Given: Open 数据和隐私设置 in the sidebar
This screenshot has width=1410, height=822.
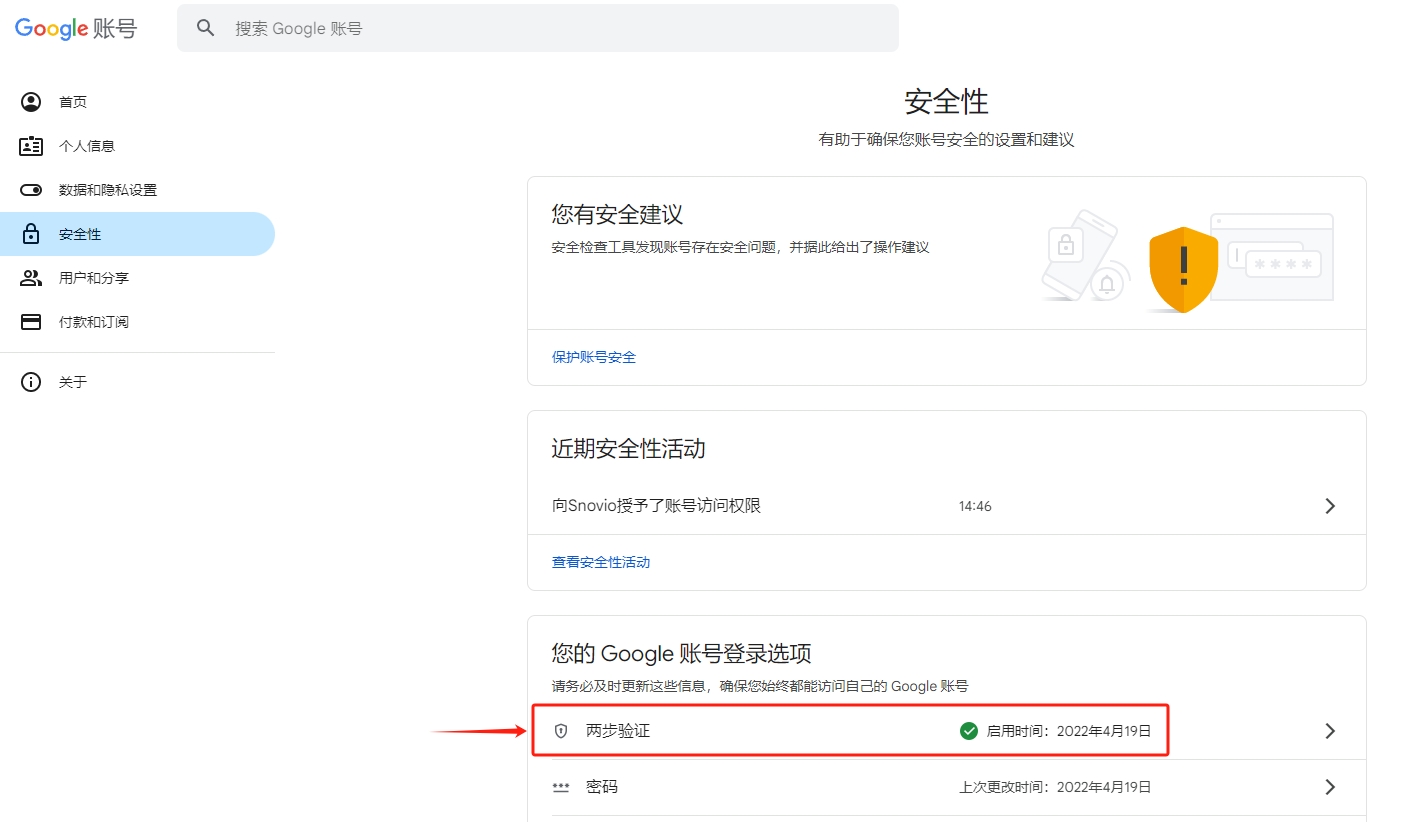Looking at the screenshot, I should (x=137, y=190).
